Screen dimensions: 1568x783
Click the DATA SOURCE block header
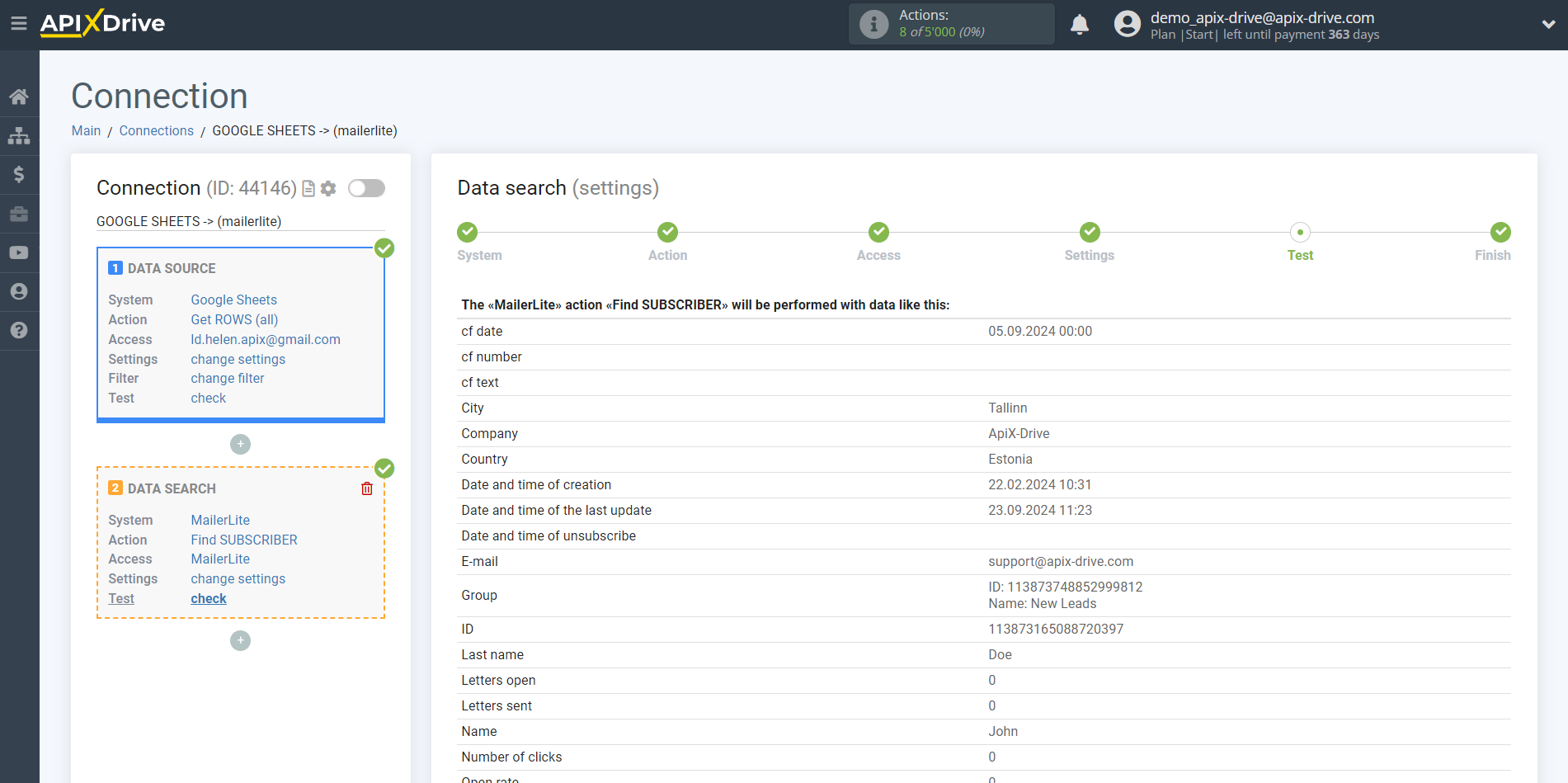coord(172,269)
